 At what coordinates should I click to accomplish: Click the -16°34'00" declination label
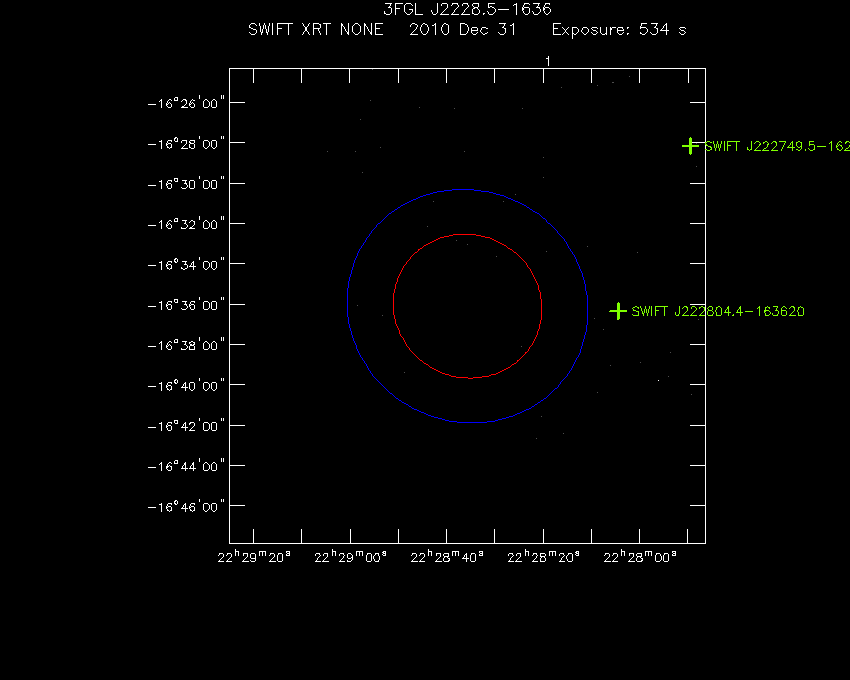186,265
